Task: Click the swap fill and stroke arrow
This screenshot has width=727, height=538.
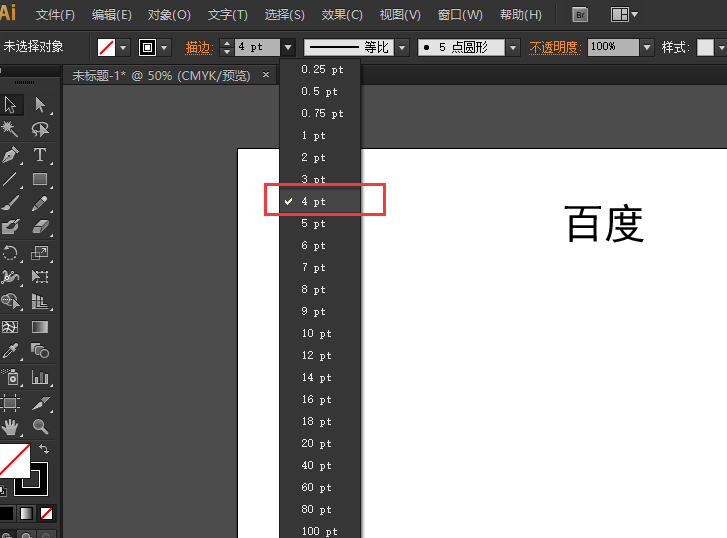Action: (x=44, y=448)
